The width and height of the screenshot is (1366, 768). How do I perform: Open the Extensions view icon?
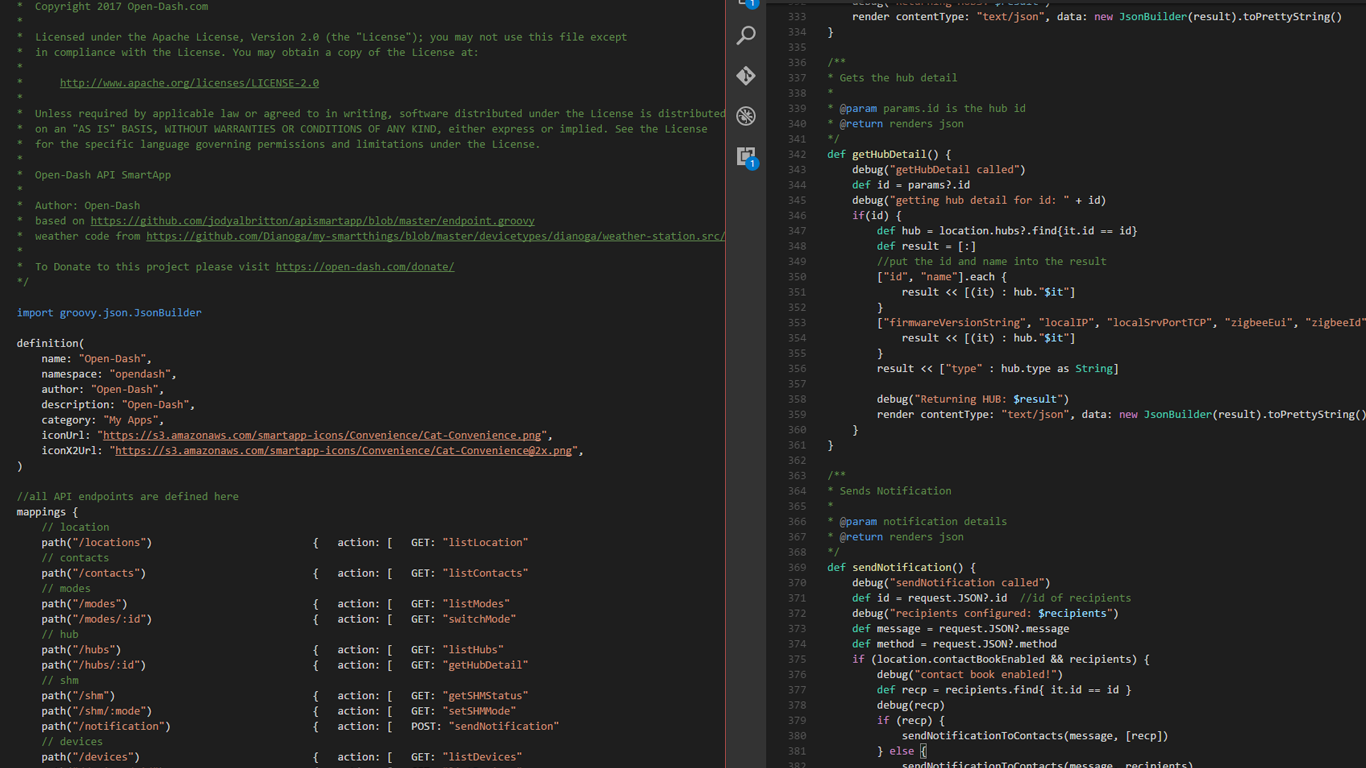click(746, 156)
